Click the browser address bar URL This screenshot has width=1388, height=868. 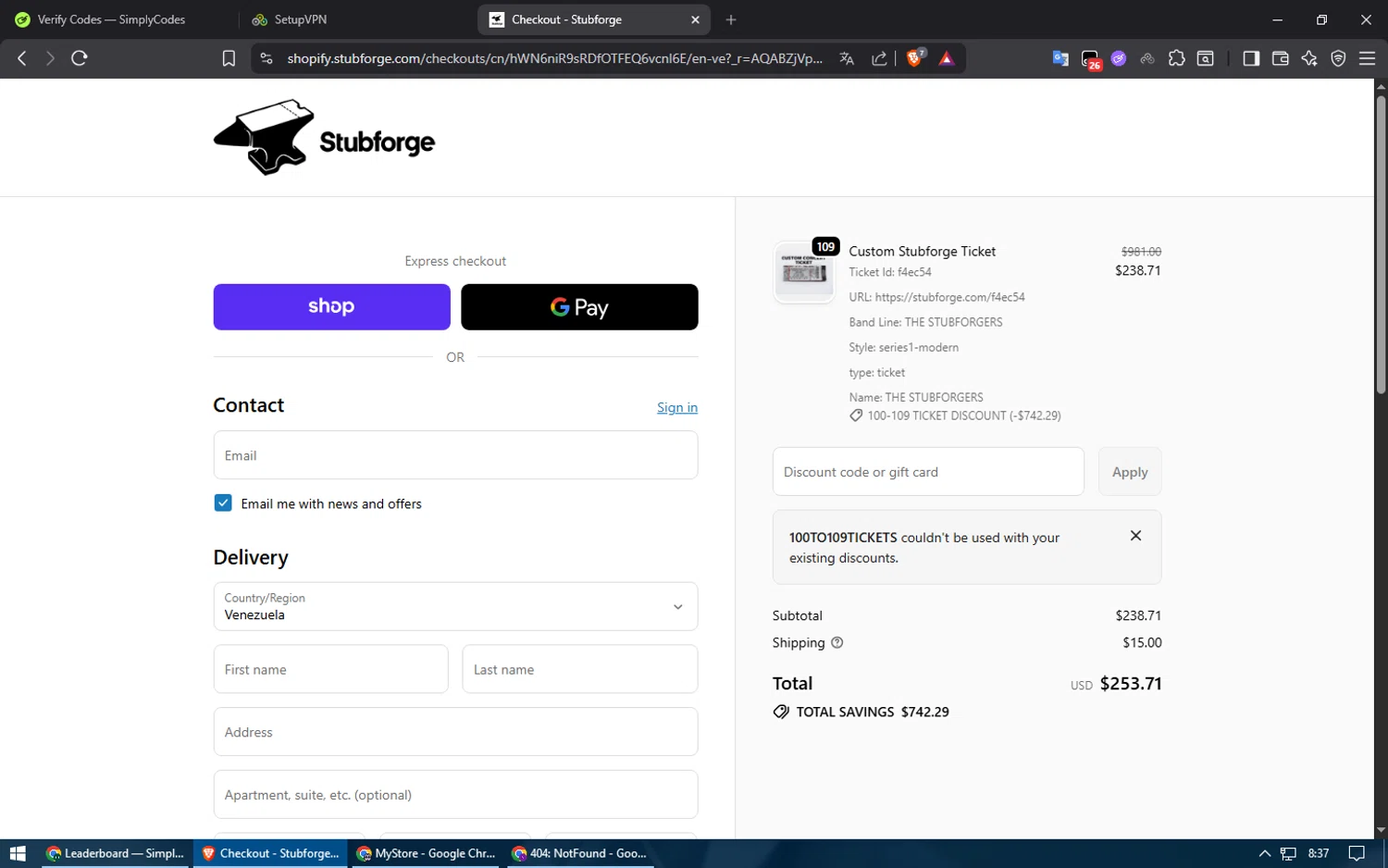click(x=554, y=58)
